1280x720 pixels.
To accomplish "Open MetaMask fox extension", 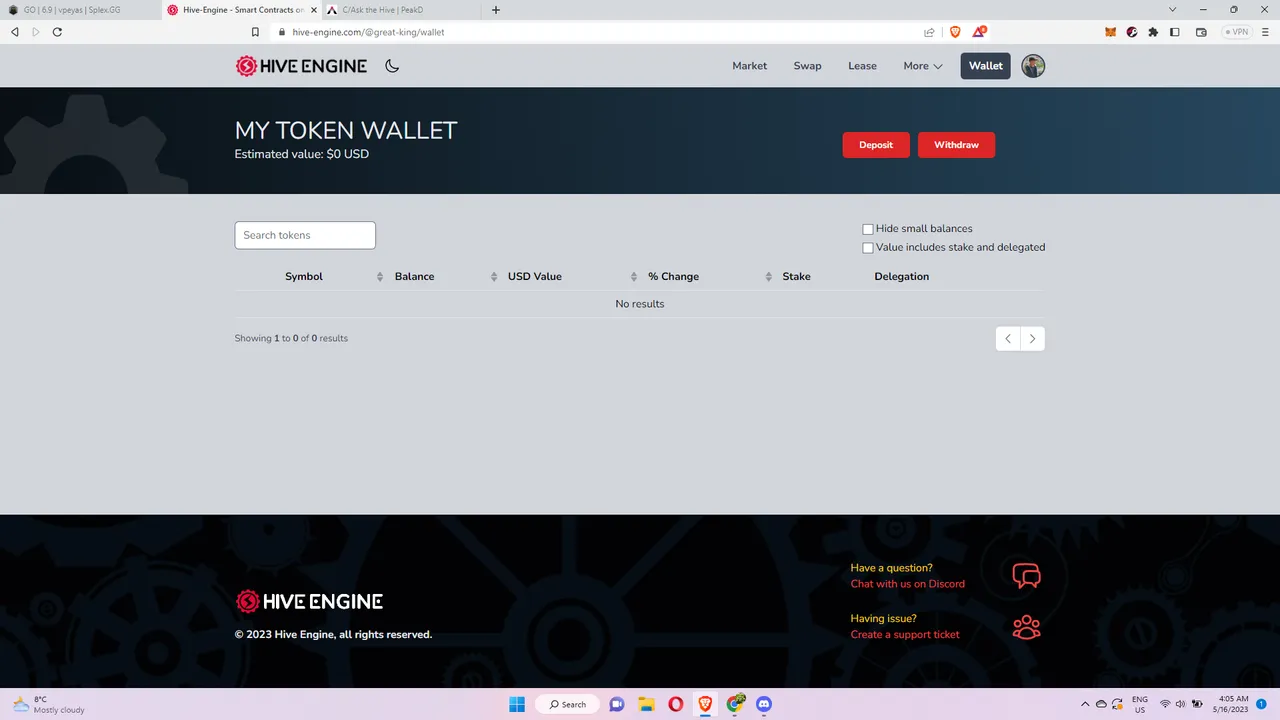I will pyautogui.click(x=1110, y=32).
